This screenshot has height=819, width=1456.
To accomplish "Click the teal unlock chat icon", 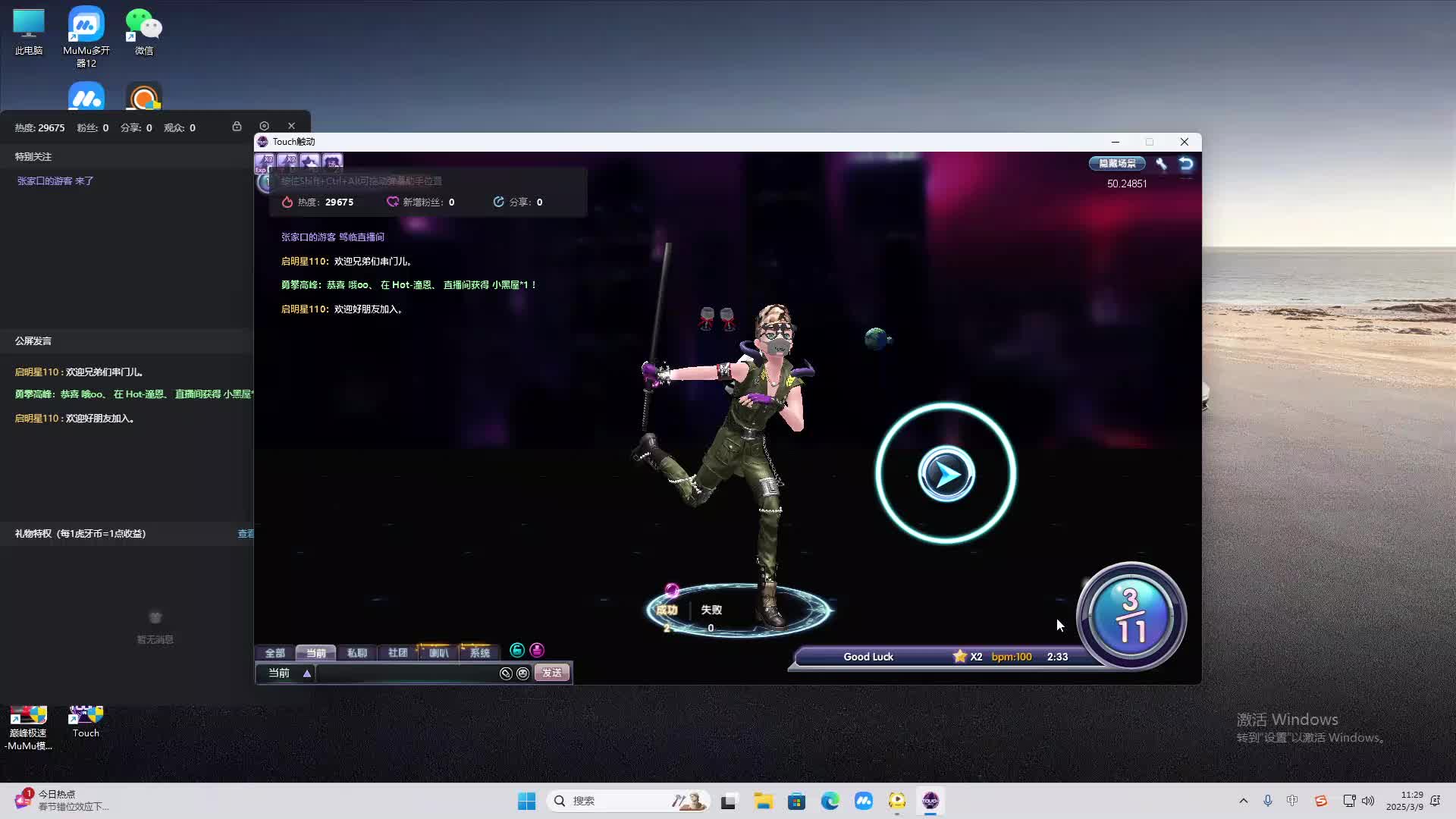I will point(517,650).
